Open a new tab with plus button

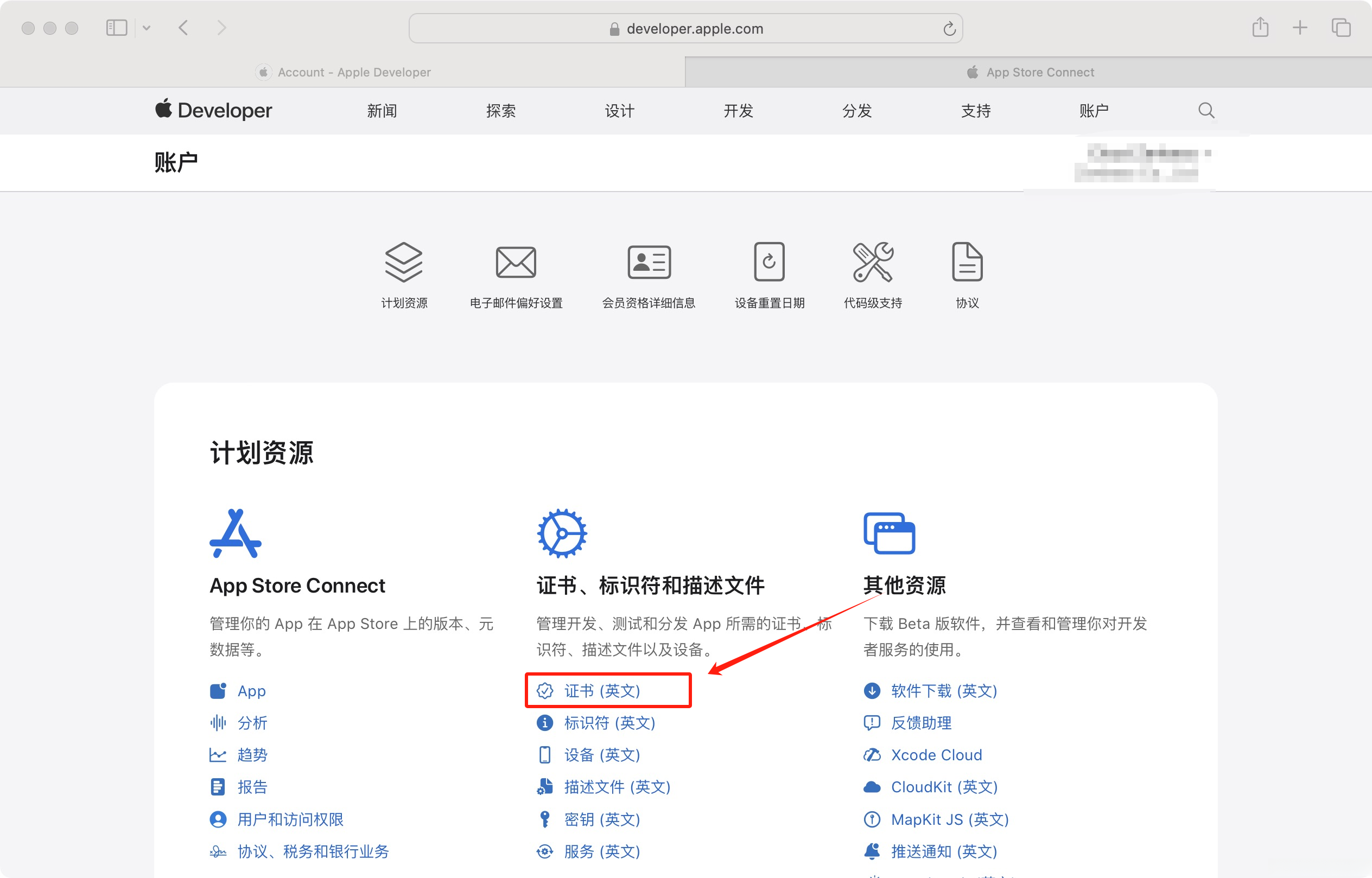pyautogui.click(x=1300, y=27)
